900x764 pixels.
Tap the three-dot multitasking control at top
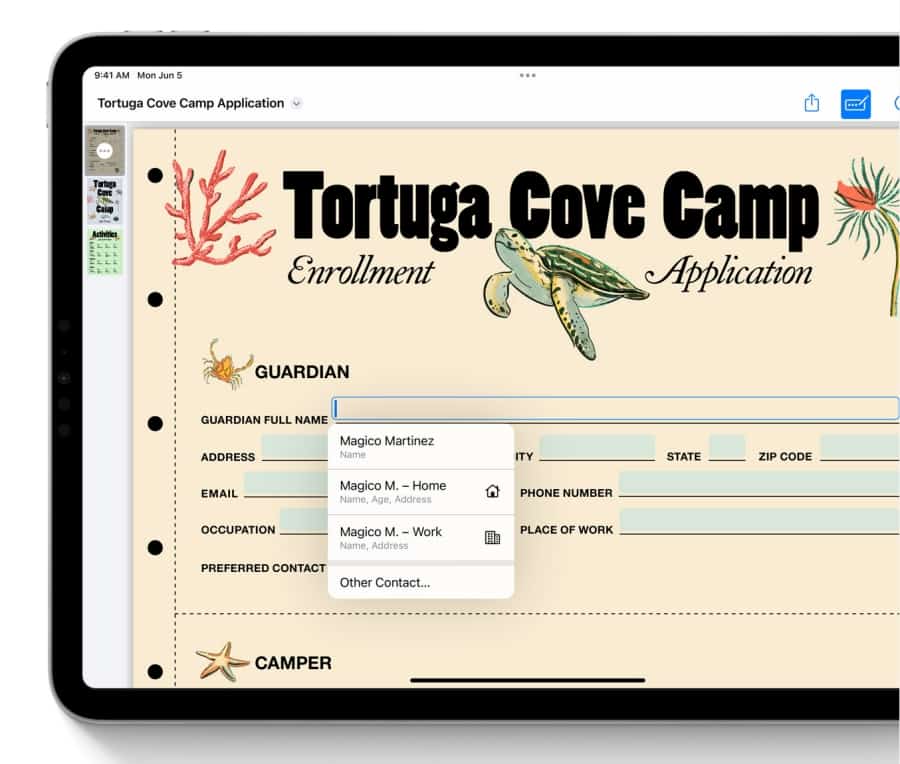tap(527, 76)
